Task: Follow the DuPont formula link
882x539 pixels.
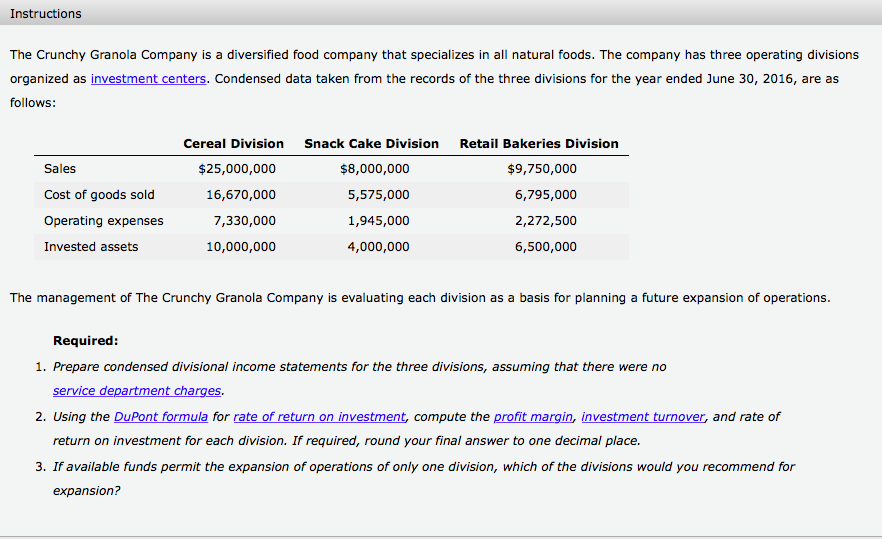Action: (161, 417)
